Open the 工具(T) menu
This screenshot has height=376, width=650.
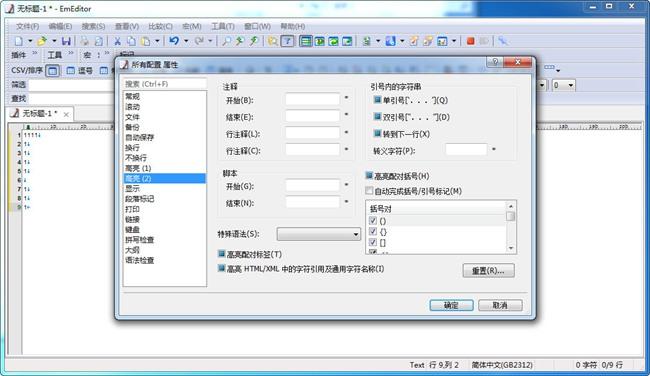(x=223, y=26)
